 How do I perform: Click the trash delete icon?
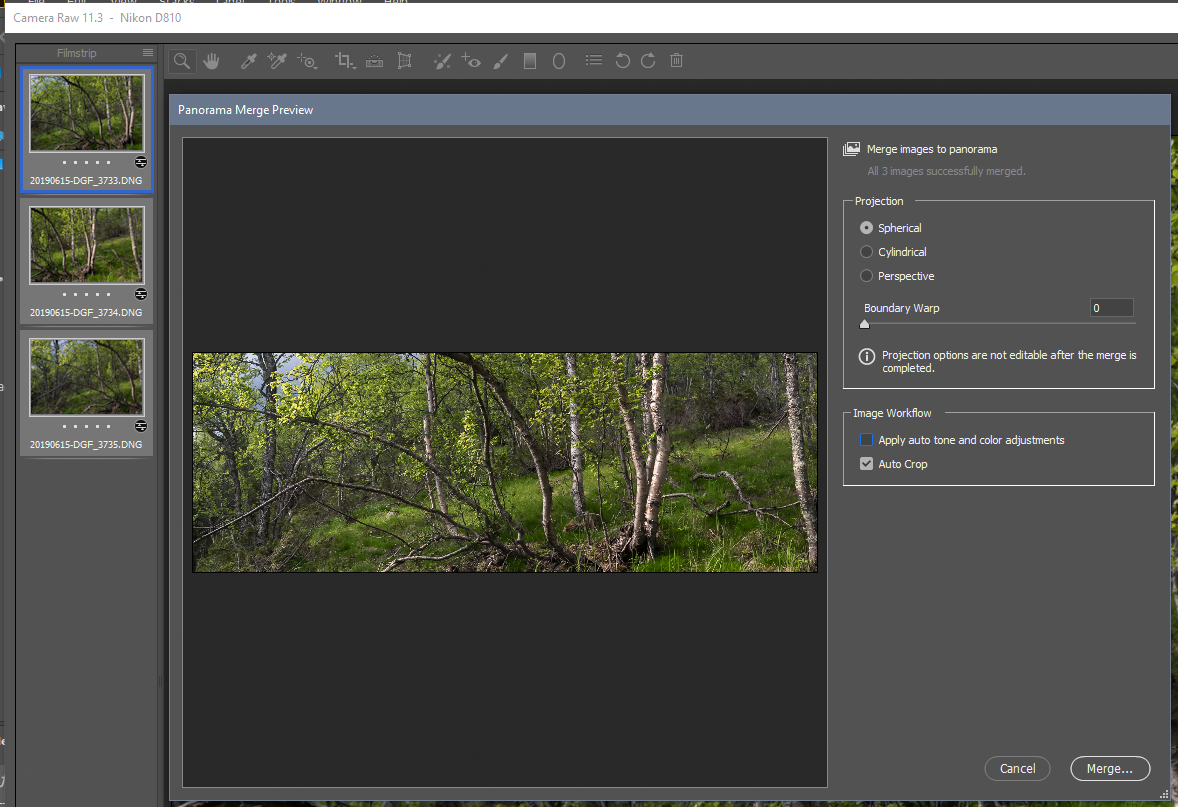pyautogui.click(x=676, y=61)
